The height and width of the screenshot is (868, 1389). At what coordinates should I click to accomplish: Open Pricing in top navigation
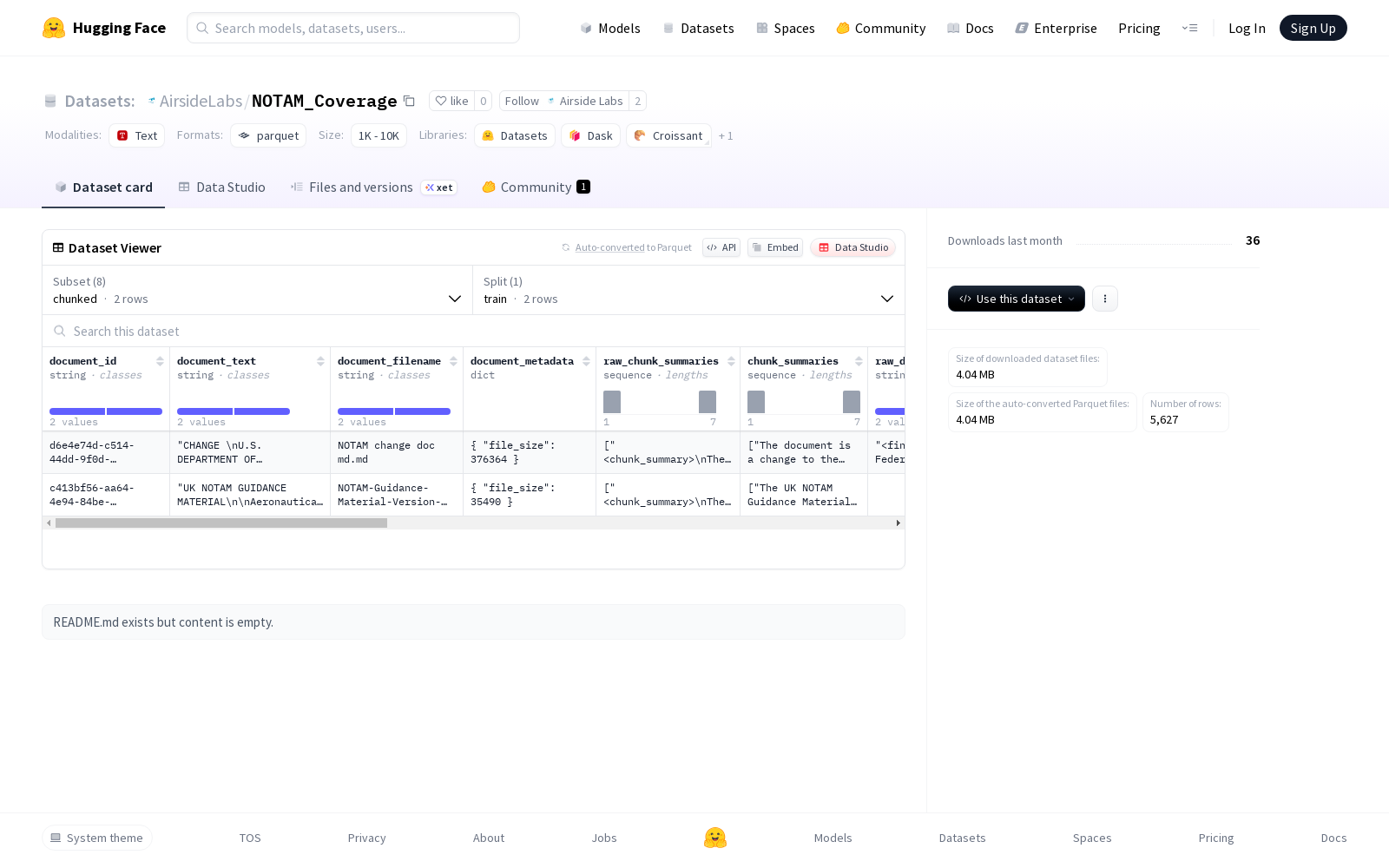(1139, 28)
